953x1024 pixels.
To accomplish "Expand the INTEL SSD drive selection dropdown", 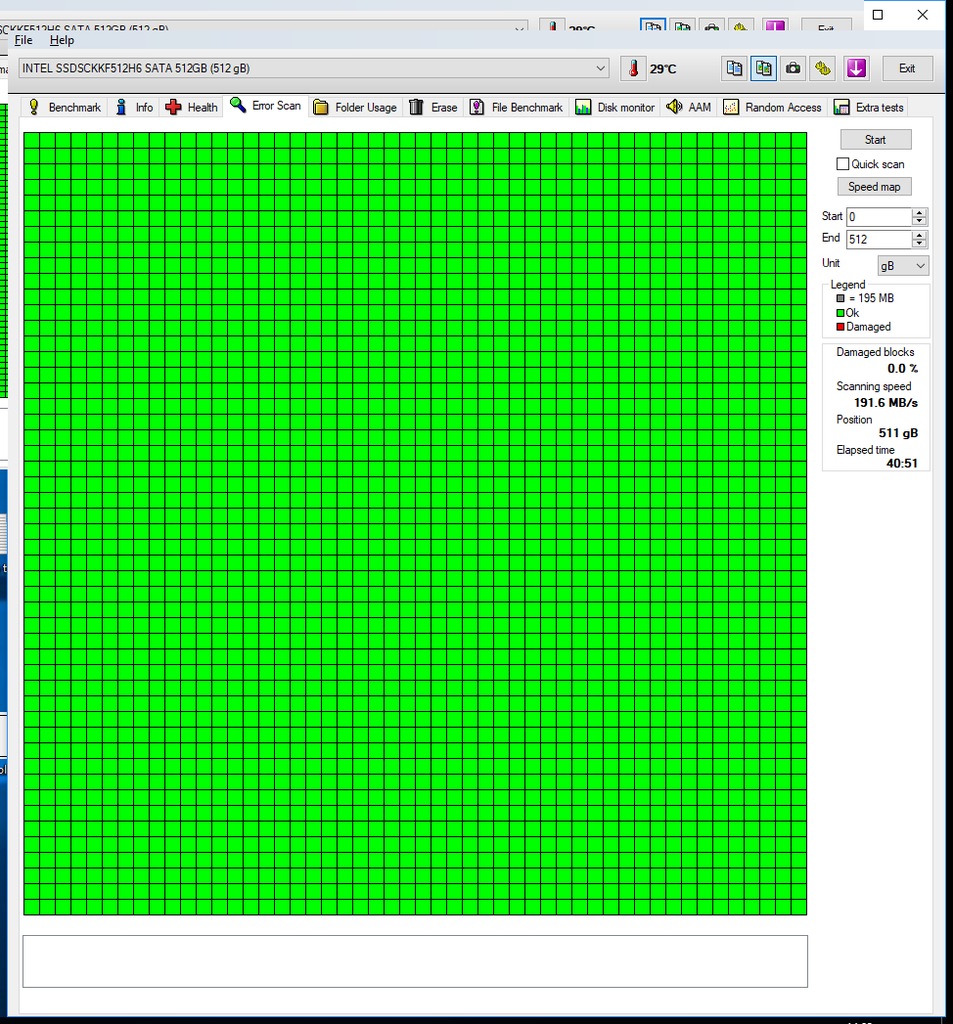I will (x=314, y=68).
